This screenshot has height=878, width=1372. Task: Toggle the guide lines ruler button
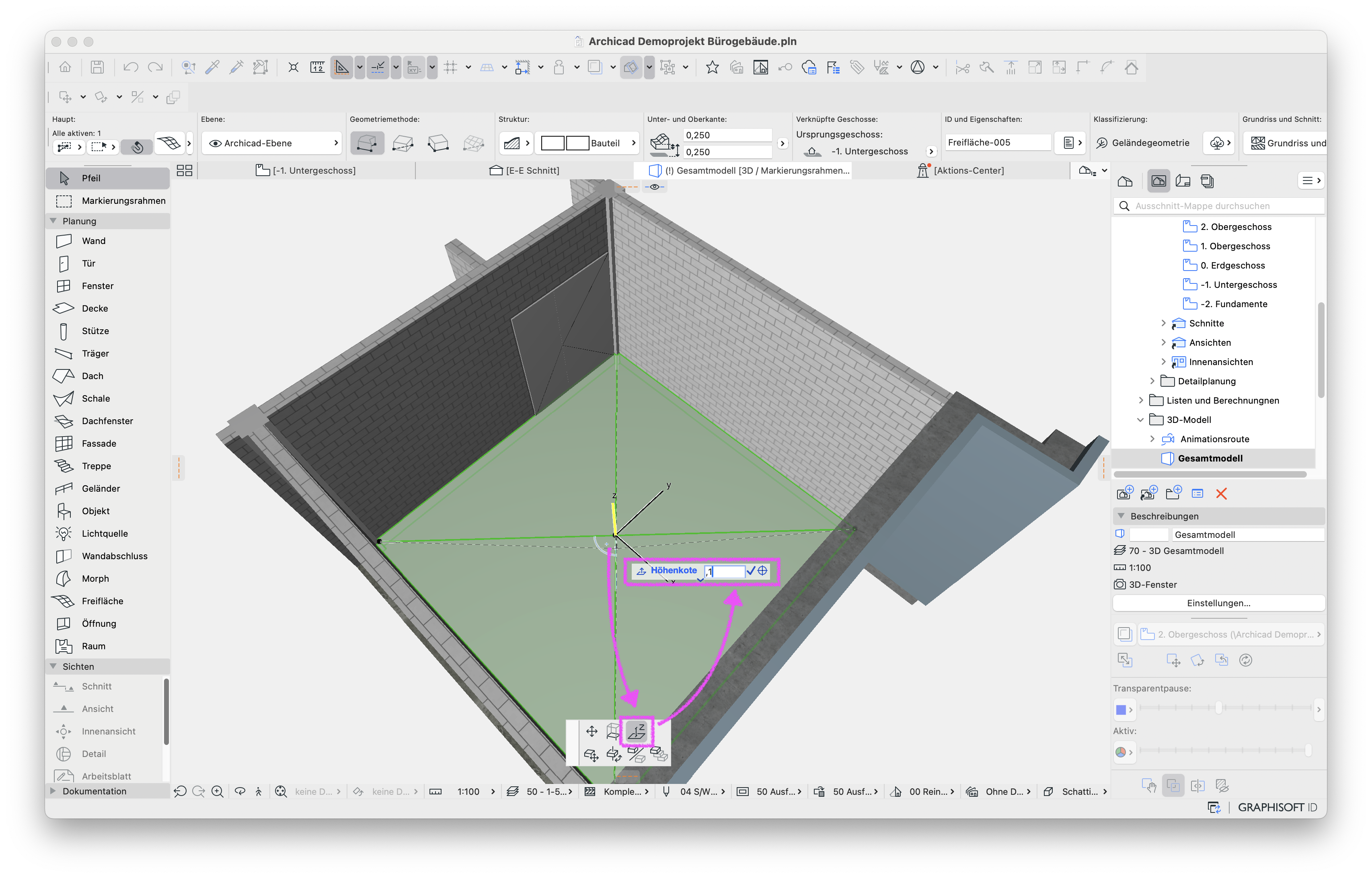341,68
